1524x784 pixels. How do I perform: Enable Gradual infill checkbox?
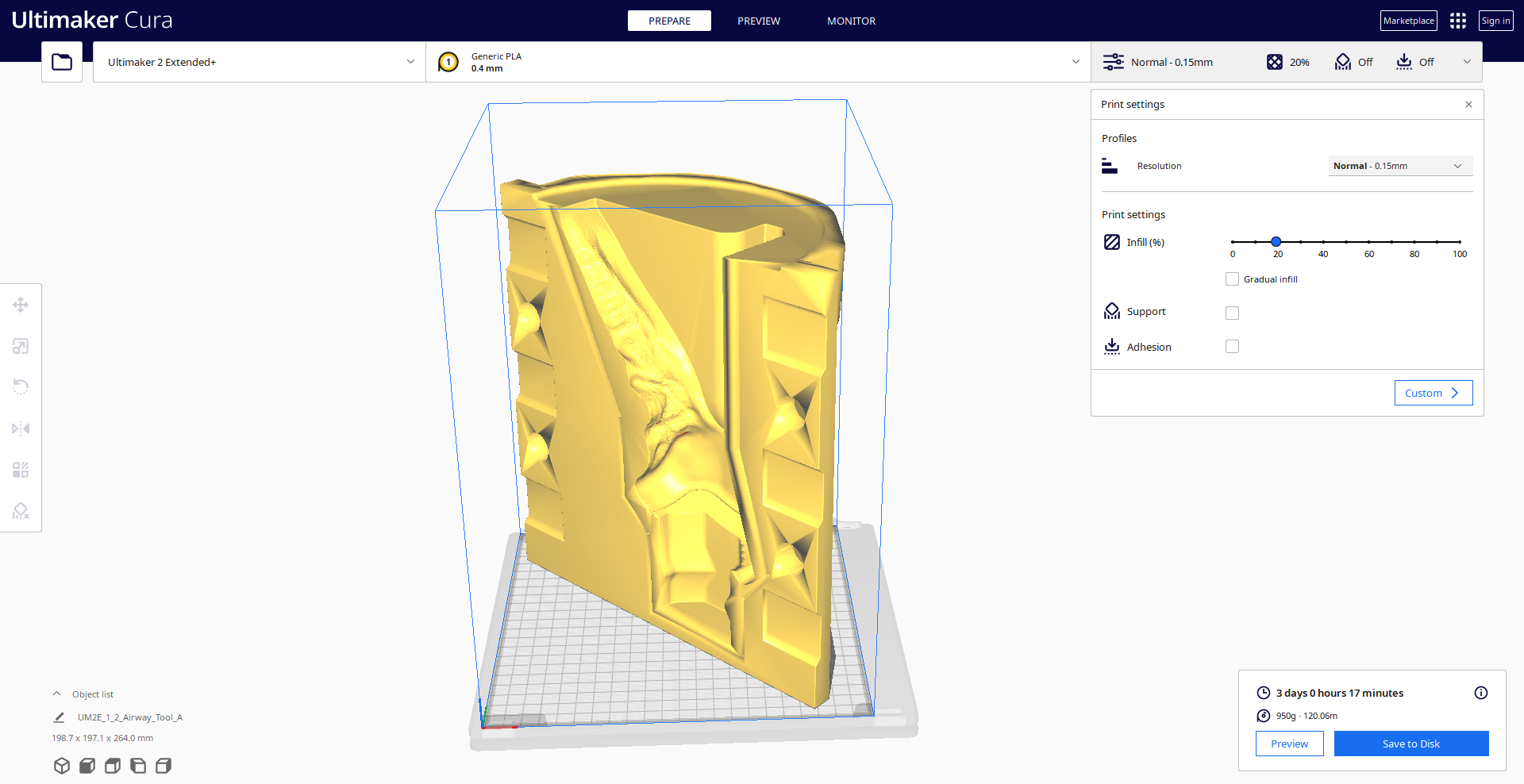tap(1232, 279)
